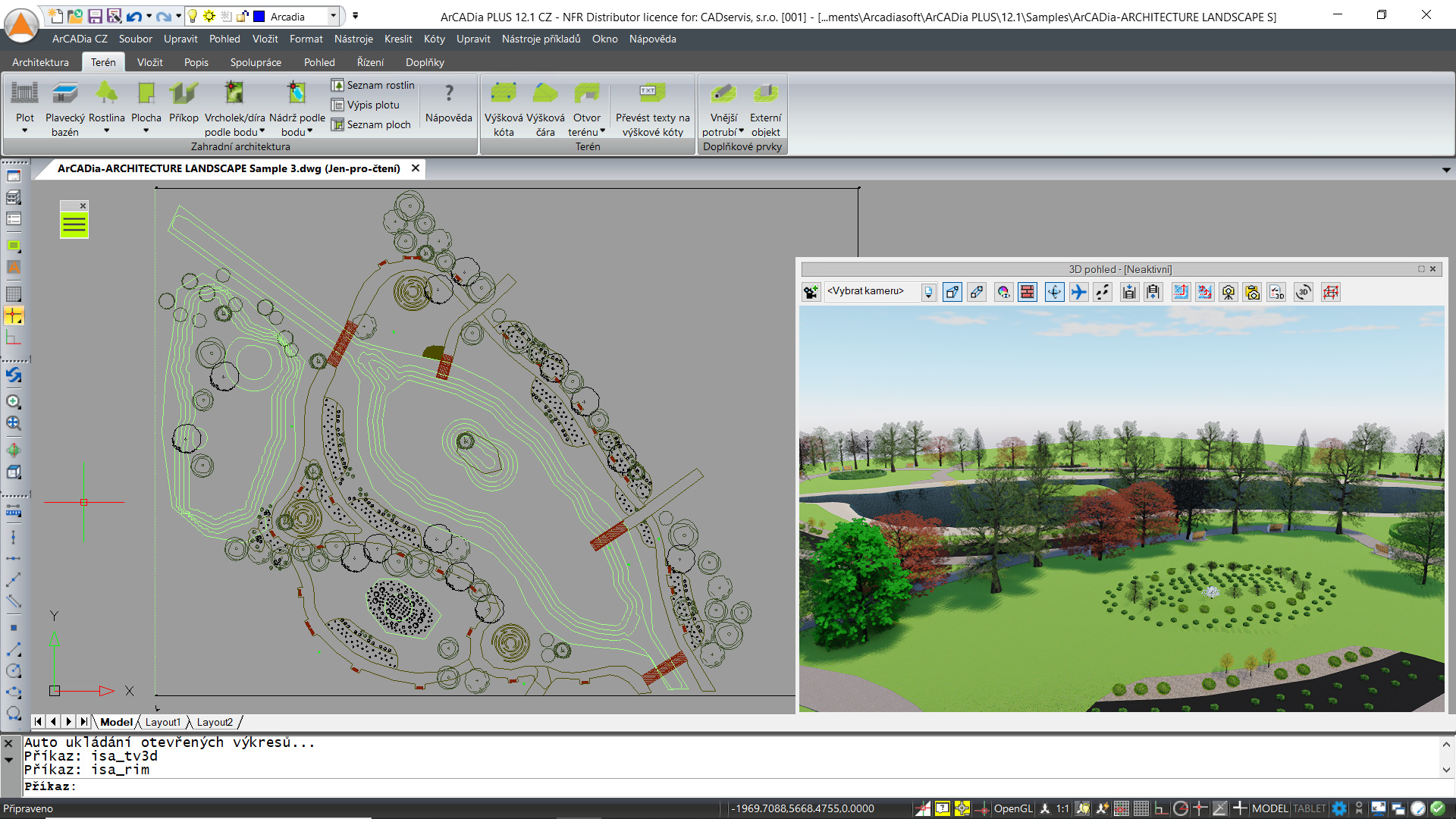Toggle the layer padlock lock icon
1456x819 pixels.
pyautogui.click(x=243, y=16)
